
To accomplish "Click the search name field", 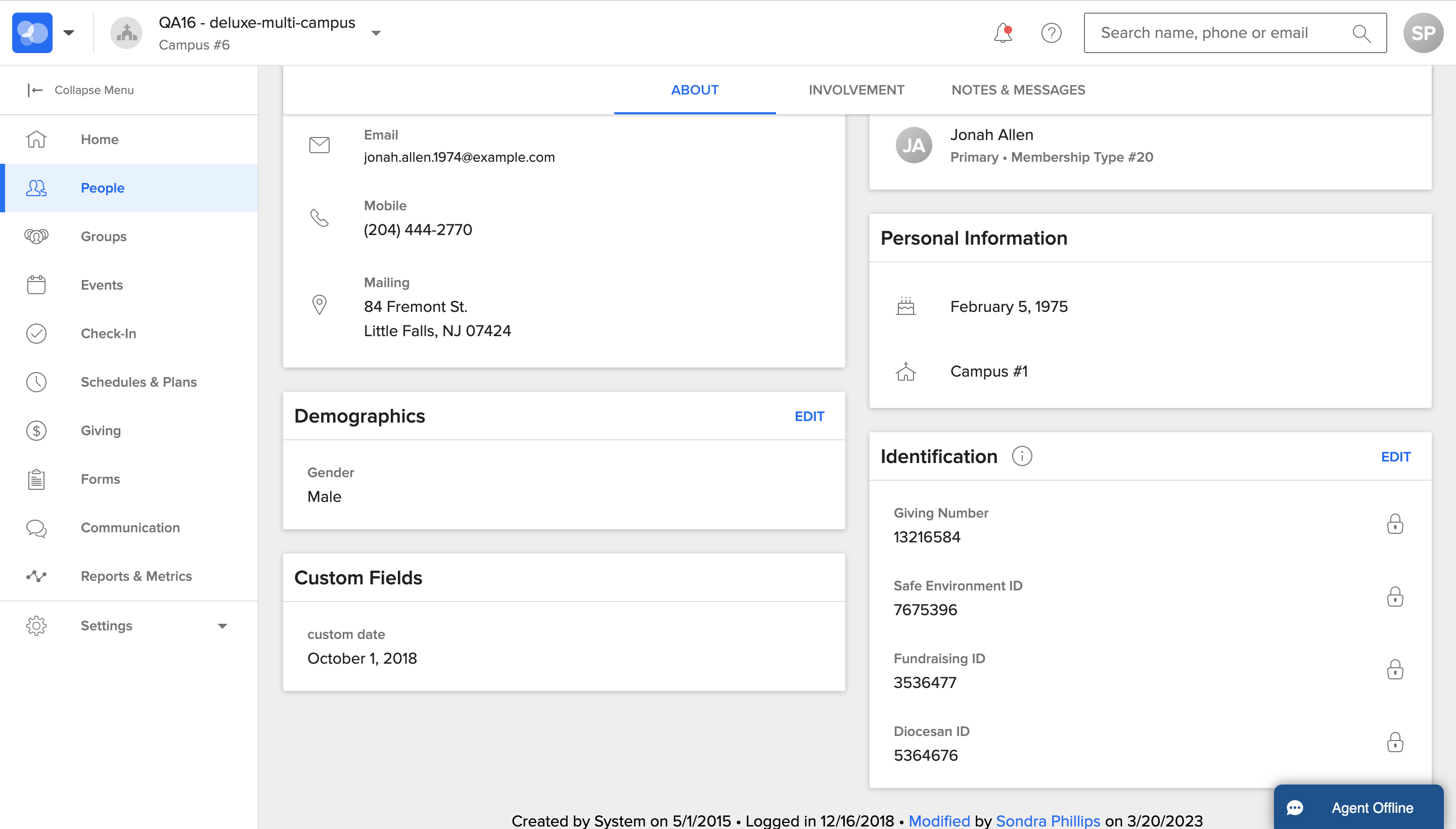I will point(1207,32).
